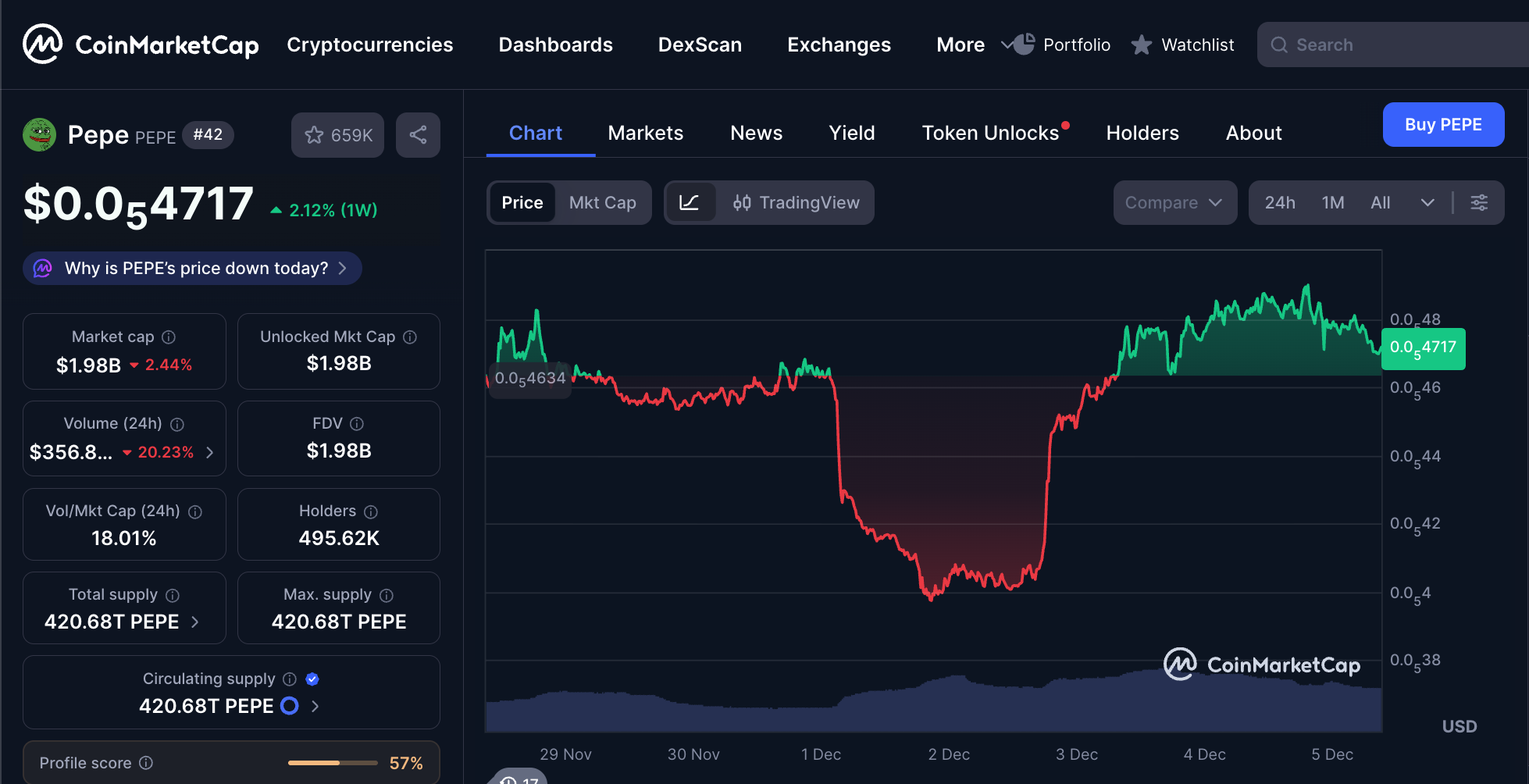Switch to TradingView chart mode
This screenshot has width=1529, height=784.
(797, 203)
